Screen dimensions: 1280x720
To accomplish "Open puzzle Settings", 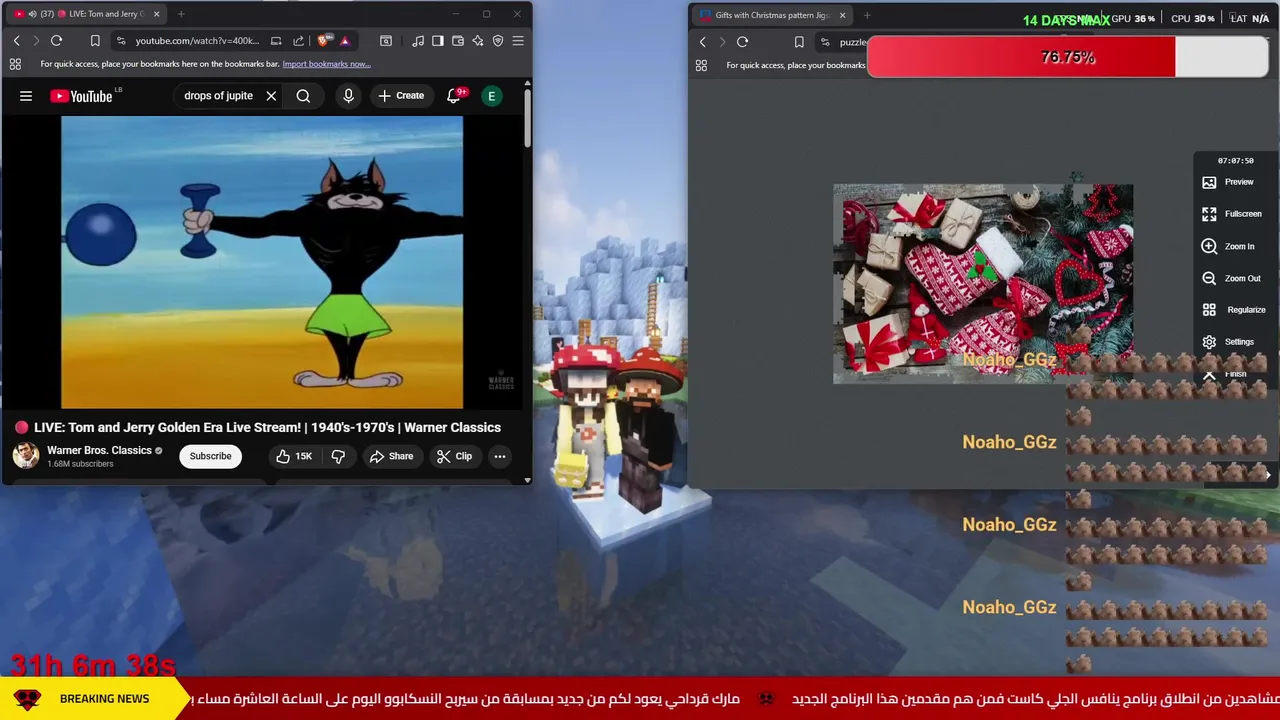I will (x=1230, y=342).
